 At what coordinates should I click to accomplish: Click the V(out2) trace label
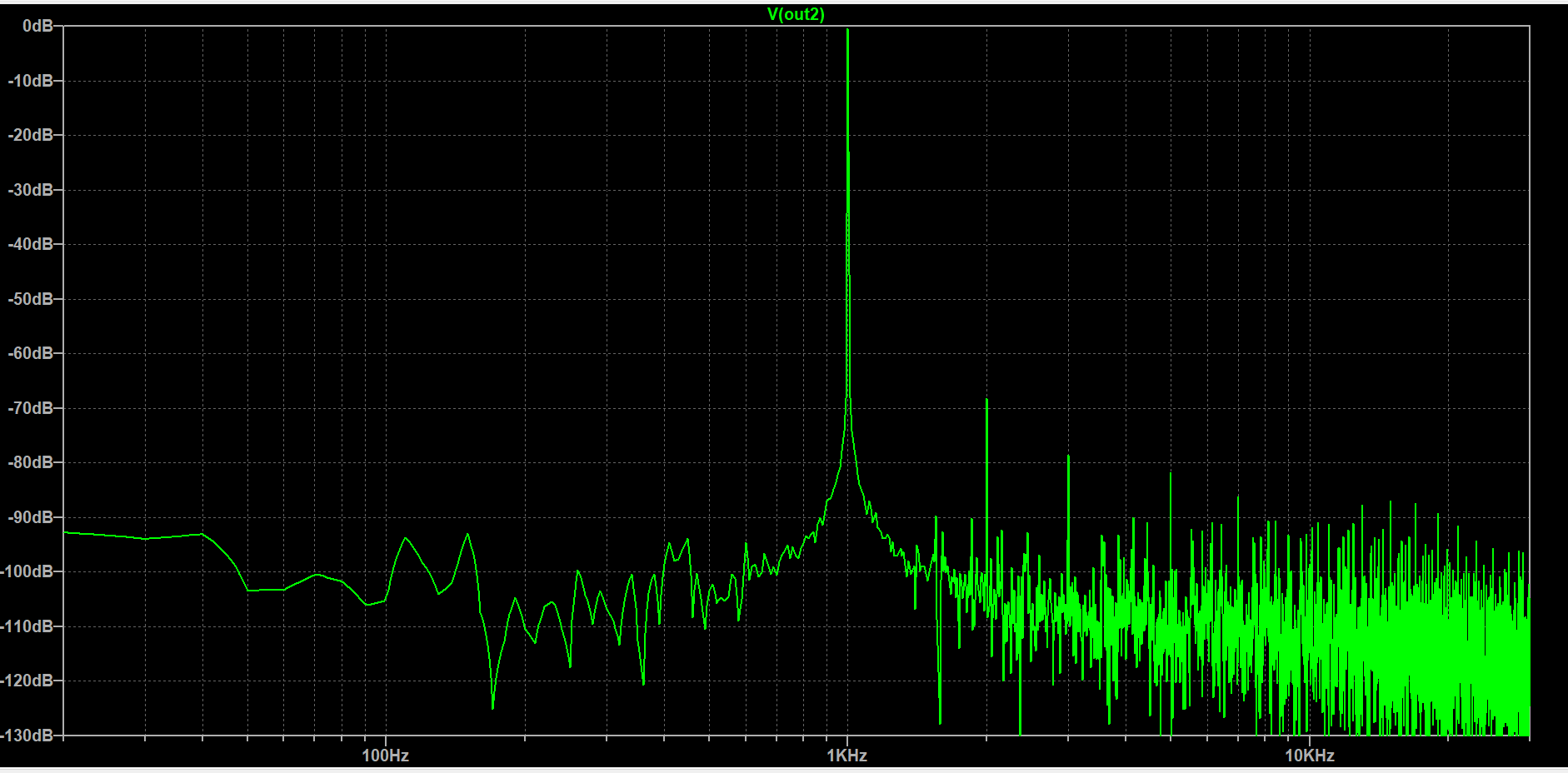[x=796, y=14]
